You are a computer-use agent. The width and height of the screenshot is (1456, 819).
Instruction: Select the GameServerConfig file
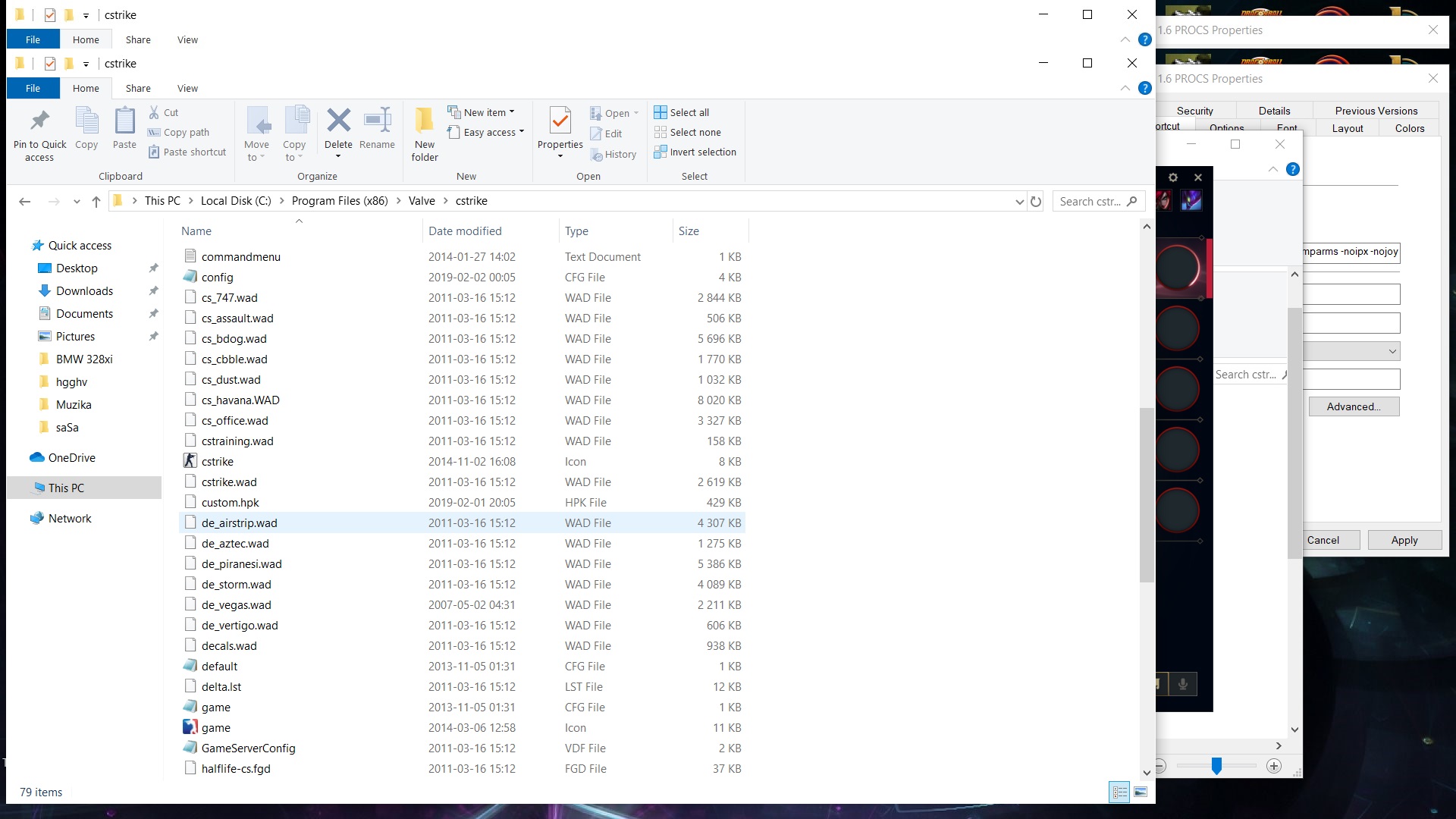(x=462, y=748)
